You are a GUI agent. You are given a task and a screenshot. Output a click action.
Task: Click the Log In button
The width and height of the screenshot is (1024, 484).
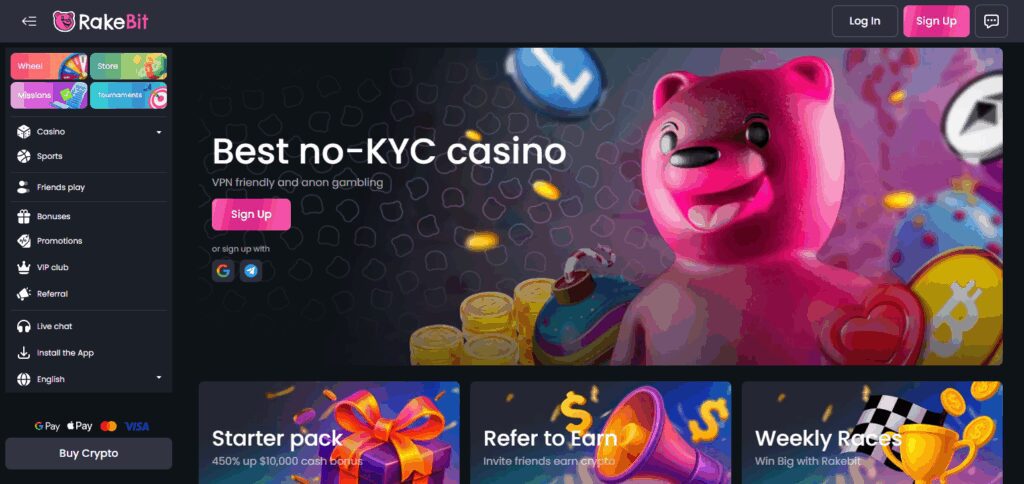coord(865,21)
